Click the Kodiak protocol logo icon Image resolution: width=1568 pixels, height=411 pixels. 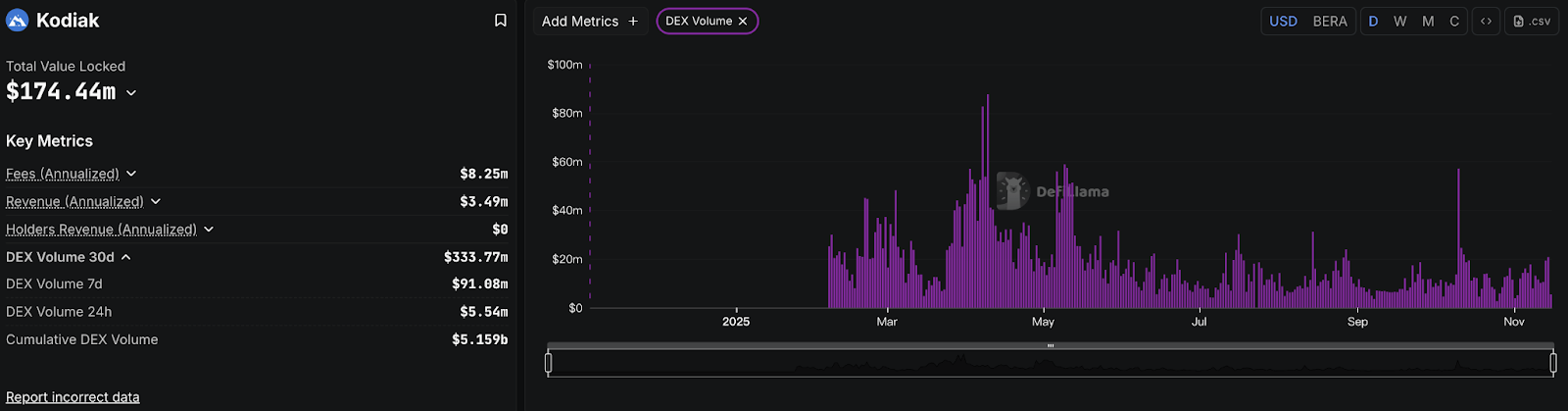coord(17,21)
